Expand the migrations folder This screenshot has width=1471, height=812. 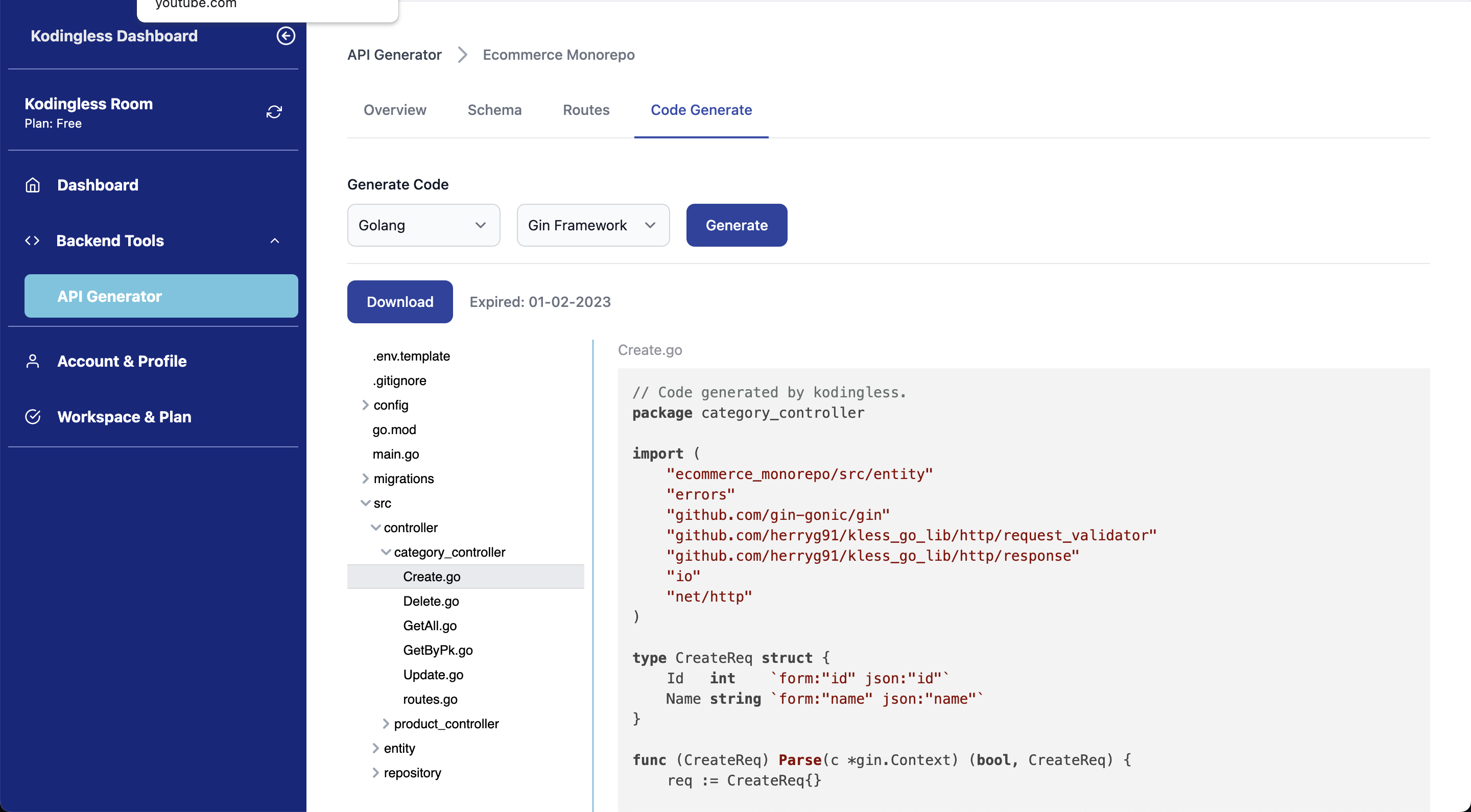point(366,479)
